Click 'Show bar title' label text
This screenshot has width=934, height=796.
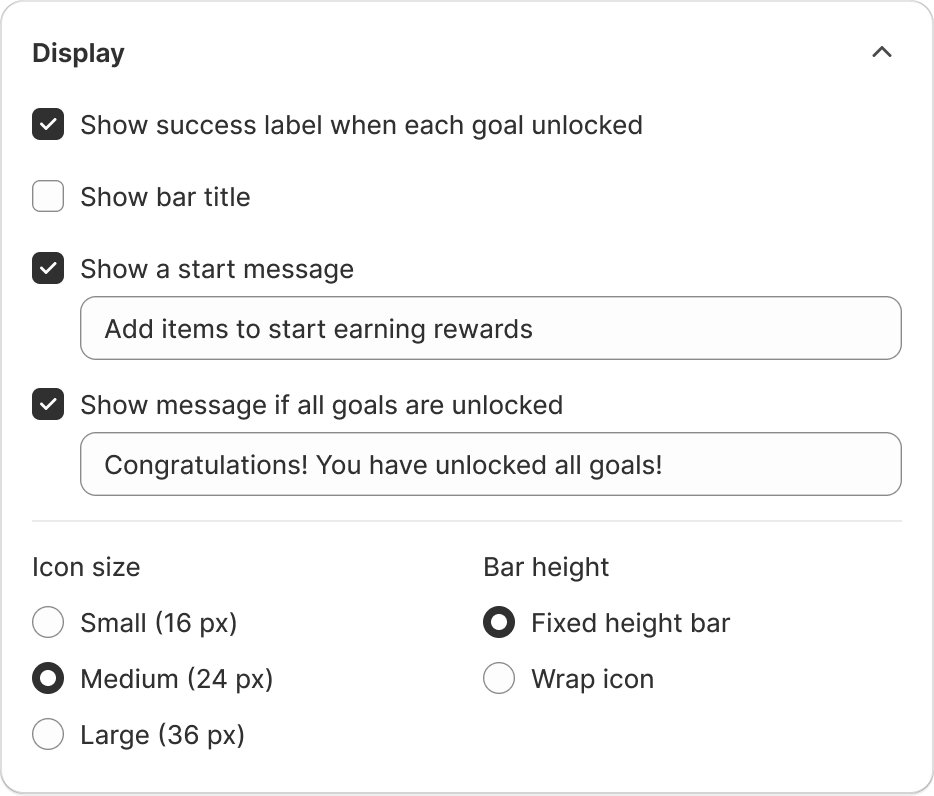pos(165,197)
